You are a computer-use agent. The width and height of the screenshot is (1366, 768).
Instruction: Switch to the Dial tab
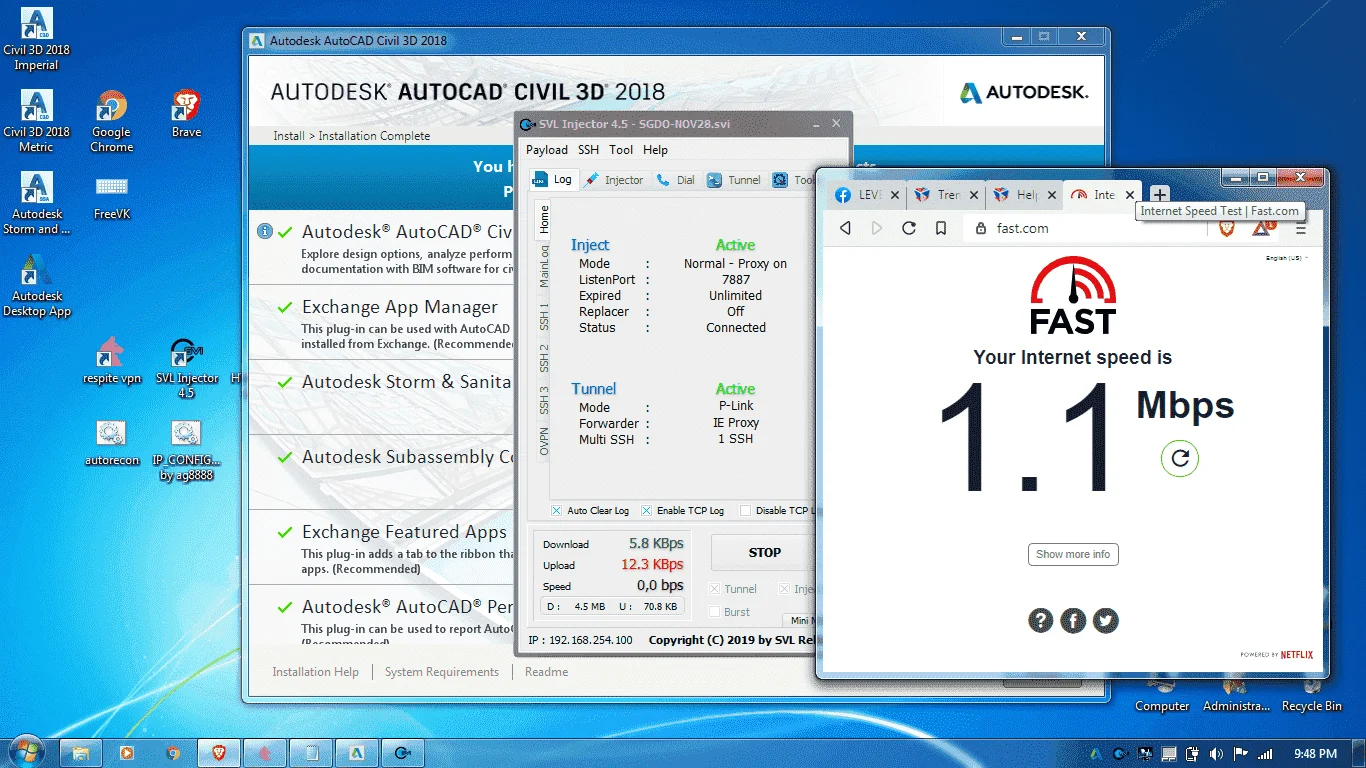pyautogui.click(x=675, y=180)
